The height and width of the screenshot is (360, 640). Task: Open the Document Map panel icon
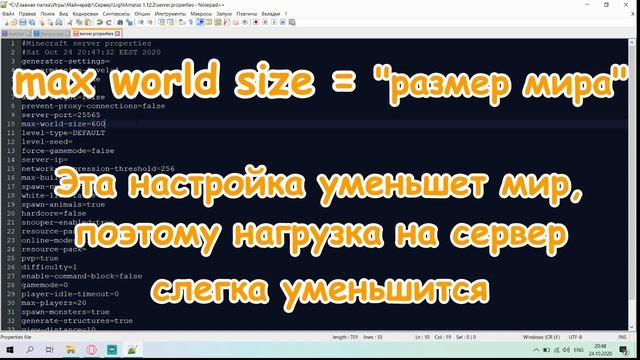218,22
